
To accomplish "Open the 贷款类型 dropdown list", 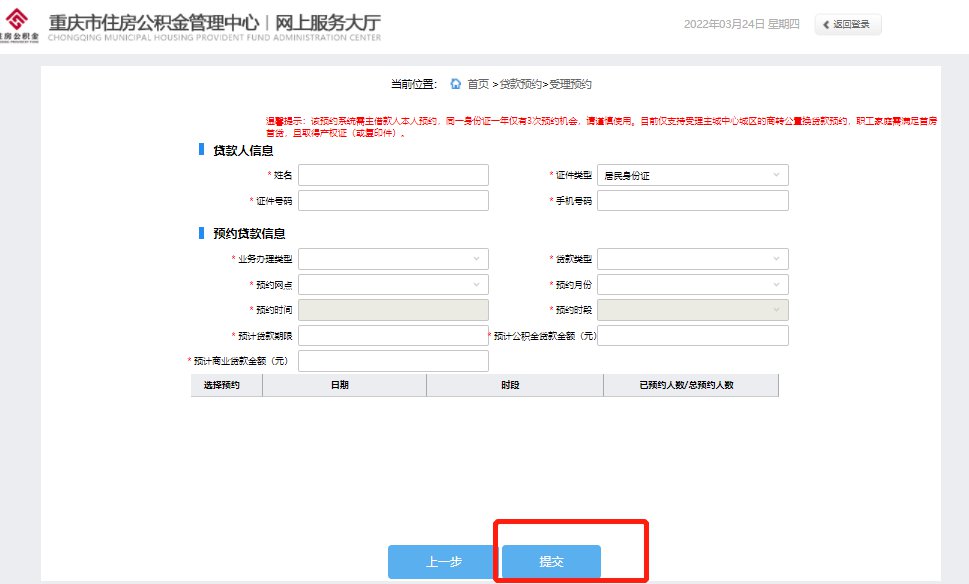I will [692, 259].
